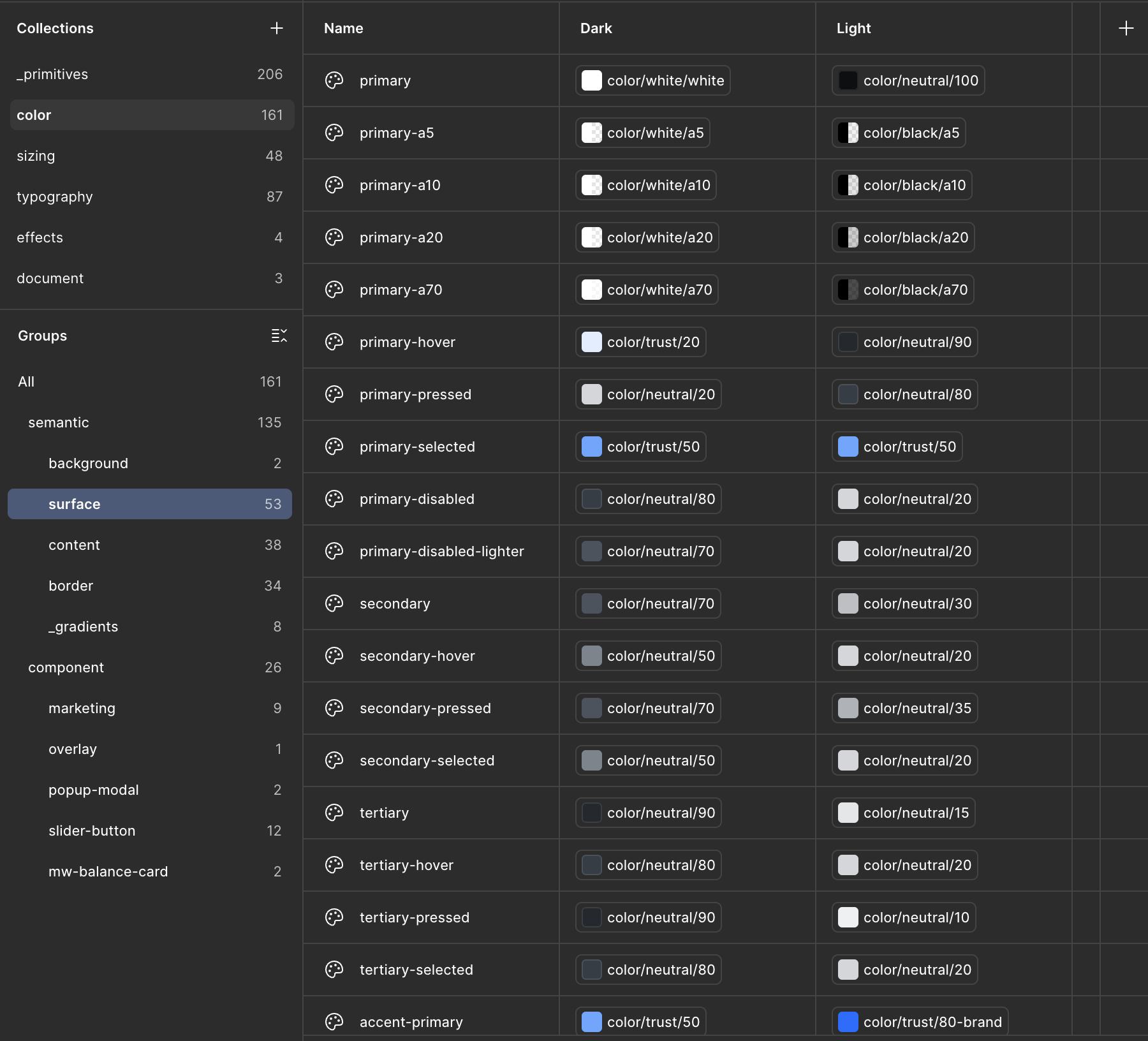Screen dimensions: 1148x1041
Task: Click the palette icon for tertiary-hover
Action: click(334, 865)
